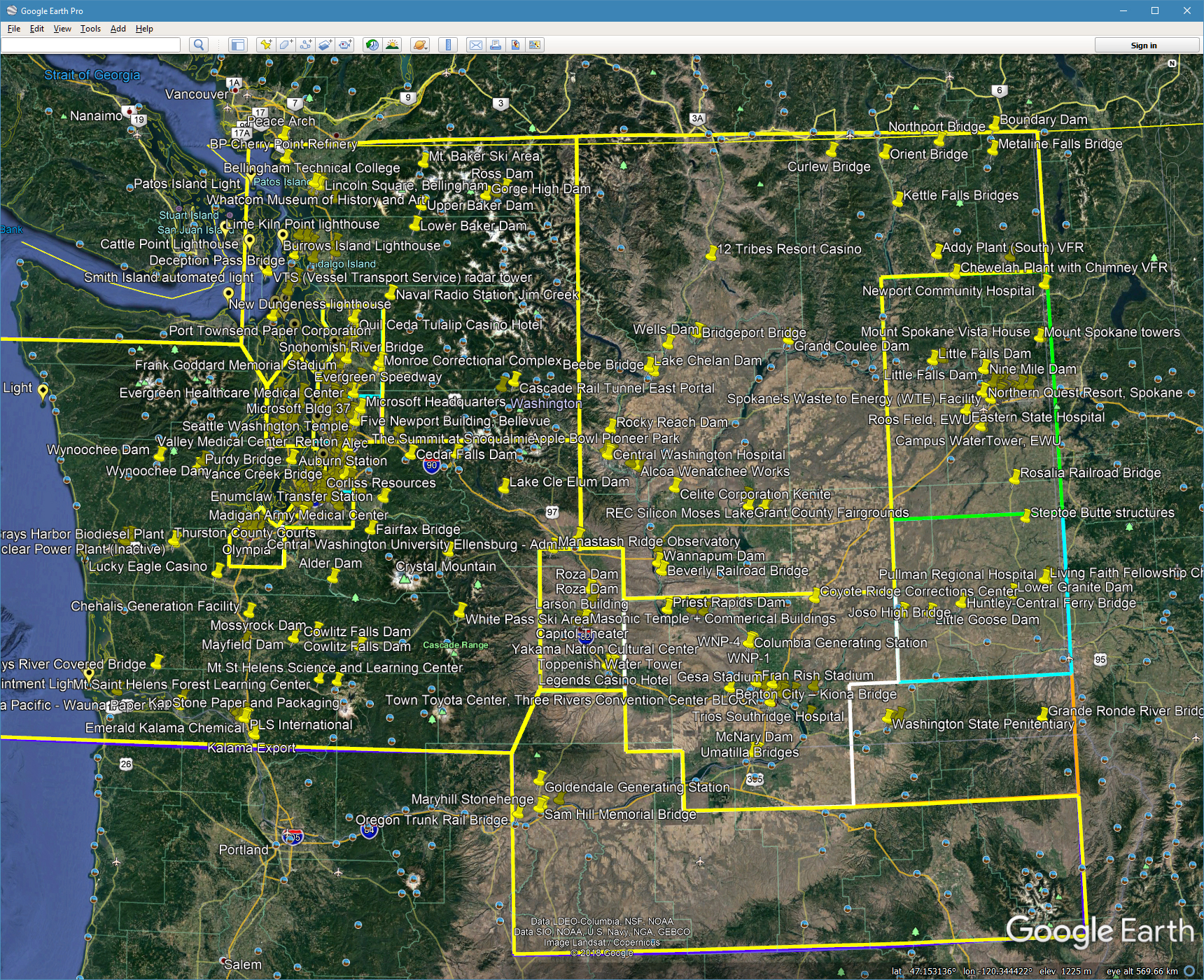This screenshot has height=980, width=1204.
Task: Start the Record a Tour tool
Action: click(x=346, y=45)
